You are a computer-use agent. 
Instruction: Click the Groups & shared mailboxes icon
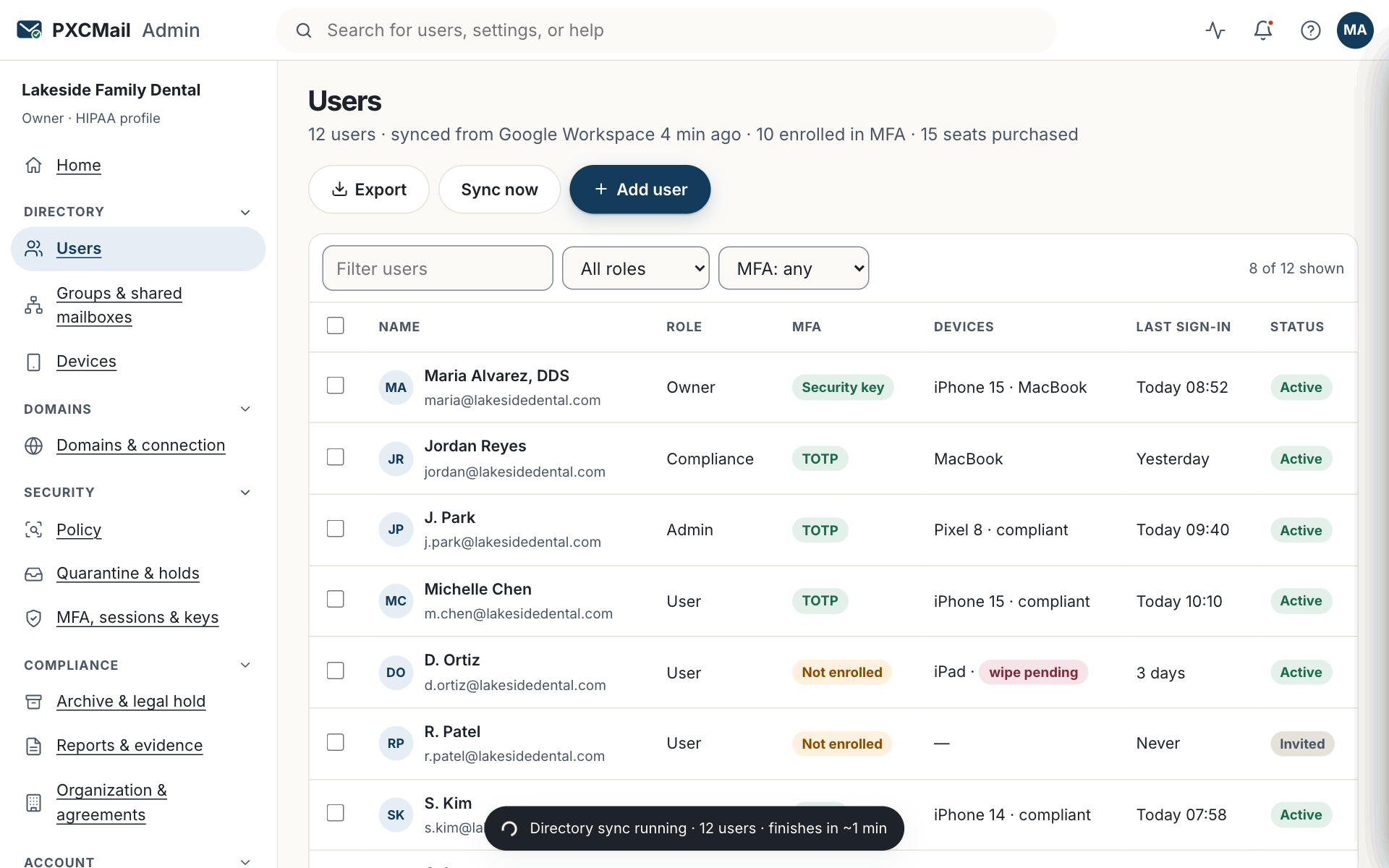coord(33,305)
